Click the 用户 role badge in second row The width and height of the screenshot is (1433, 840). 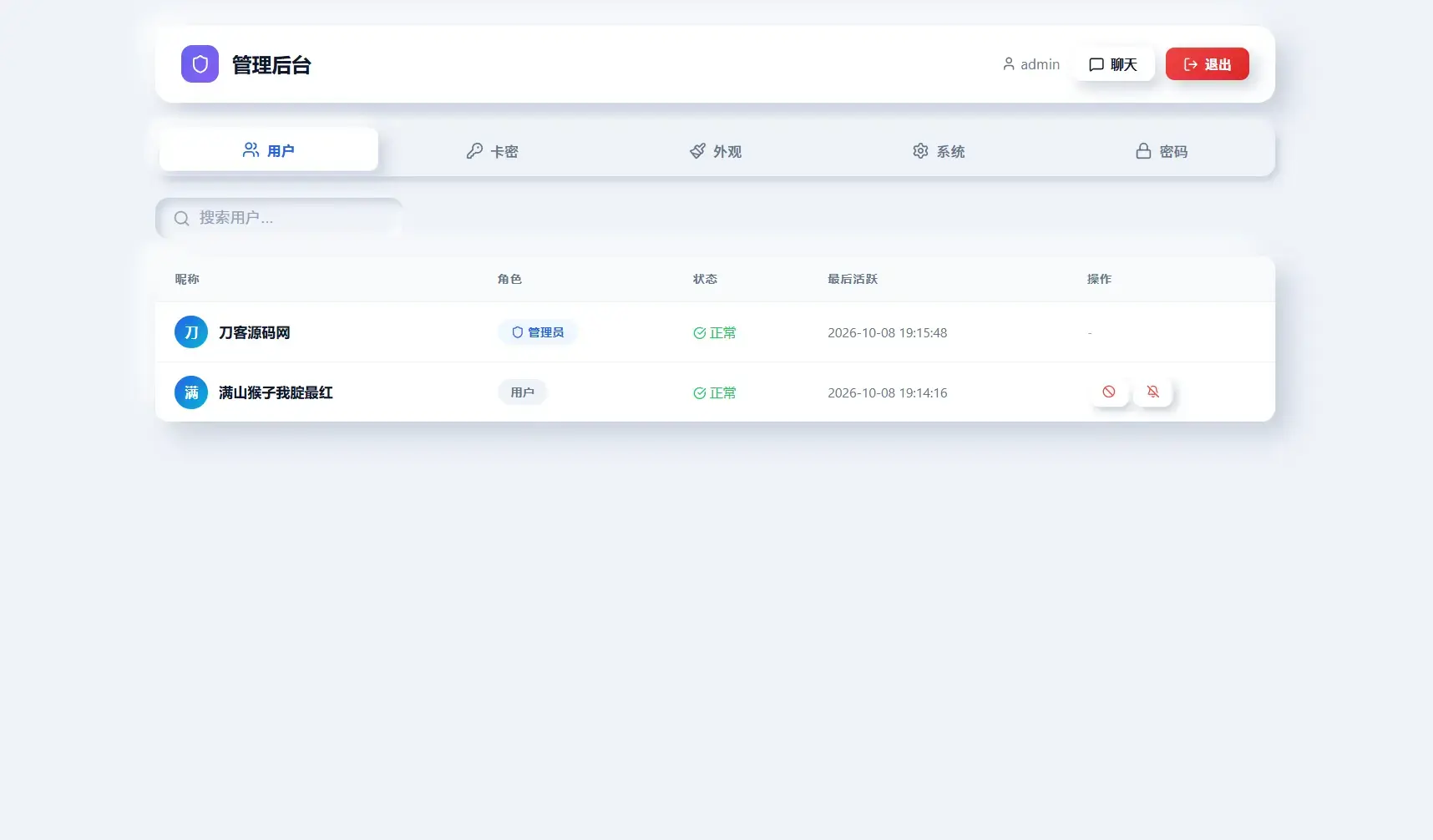[523, 392]
